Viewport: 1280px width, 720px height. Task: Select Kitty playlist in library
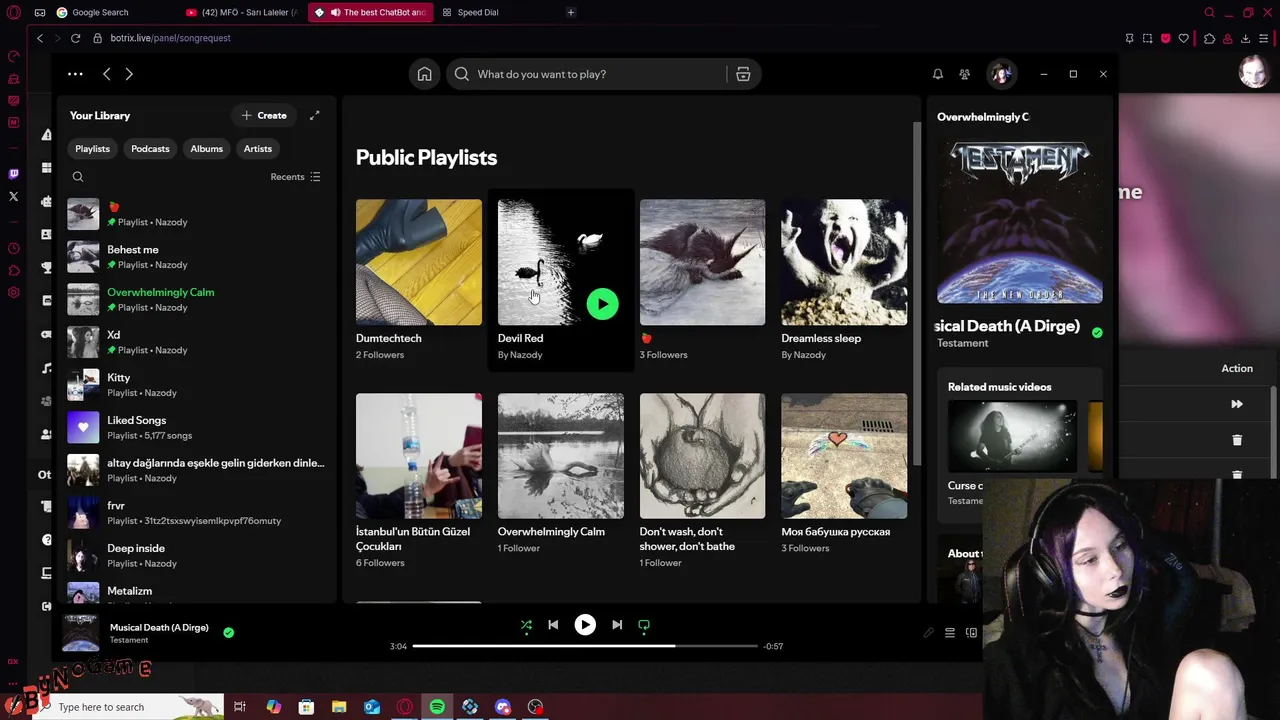(x=196, y=385)
